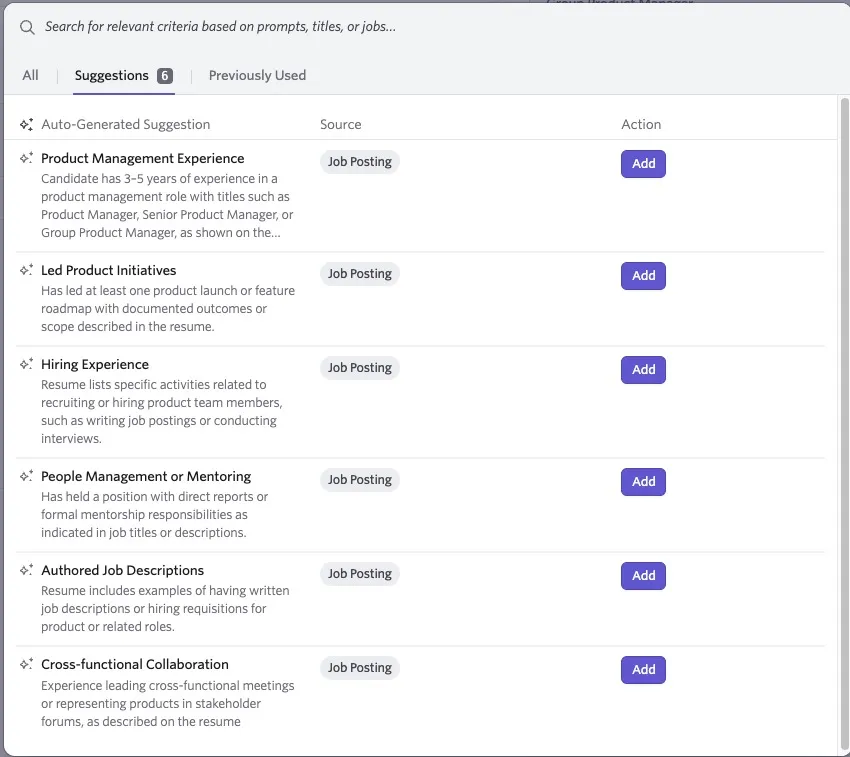Screen dimensions: 850x757
Task: Click the Suggestions count badge showing 6
Action: (x=165, y=76)
